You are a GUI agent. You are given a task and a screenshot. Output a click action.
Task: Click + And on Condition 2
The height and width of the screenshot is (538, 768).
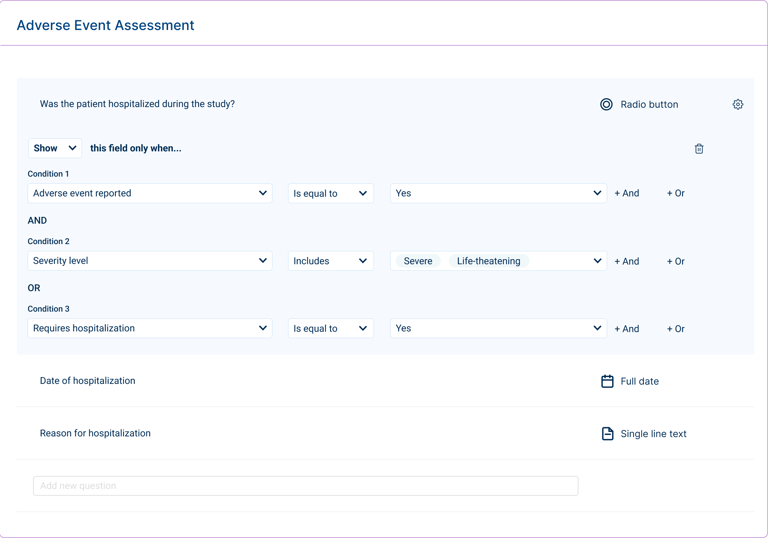[627, 261]
